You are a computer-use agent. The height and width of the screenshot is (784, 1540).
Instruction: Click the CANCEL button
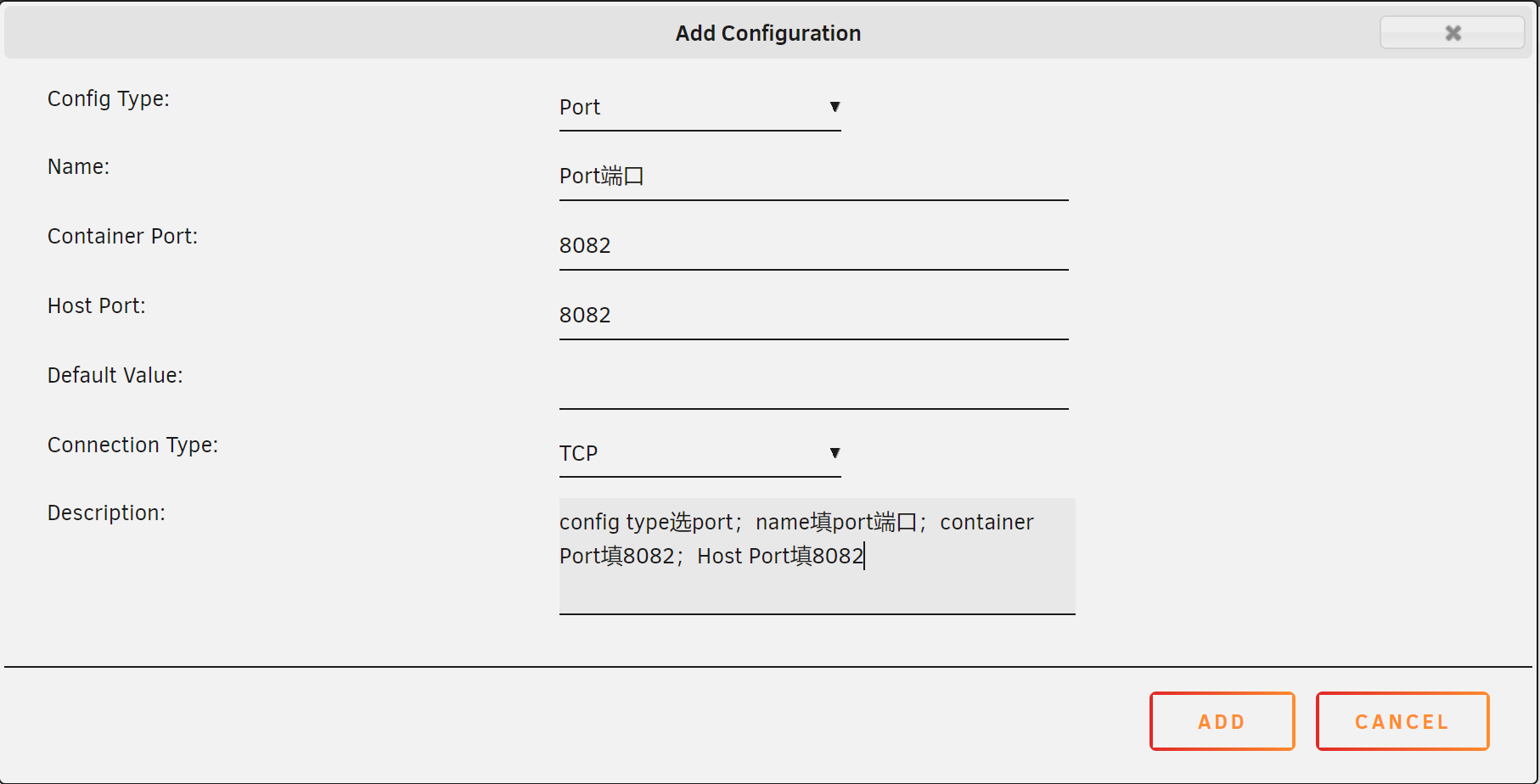coord(1402,721)
